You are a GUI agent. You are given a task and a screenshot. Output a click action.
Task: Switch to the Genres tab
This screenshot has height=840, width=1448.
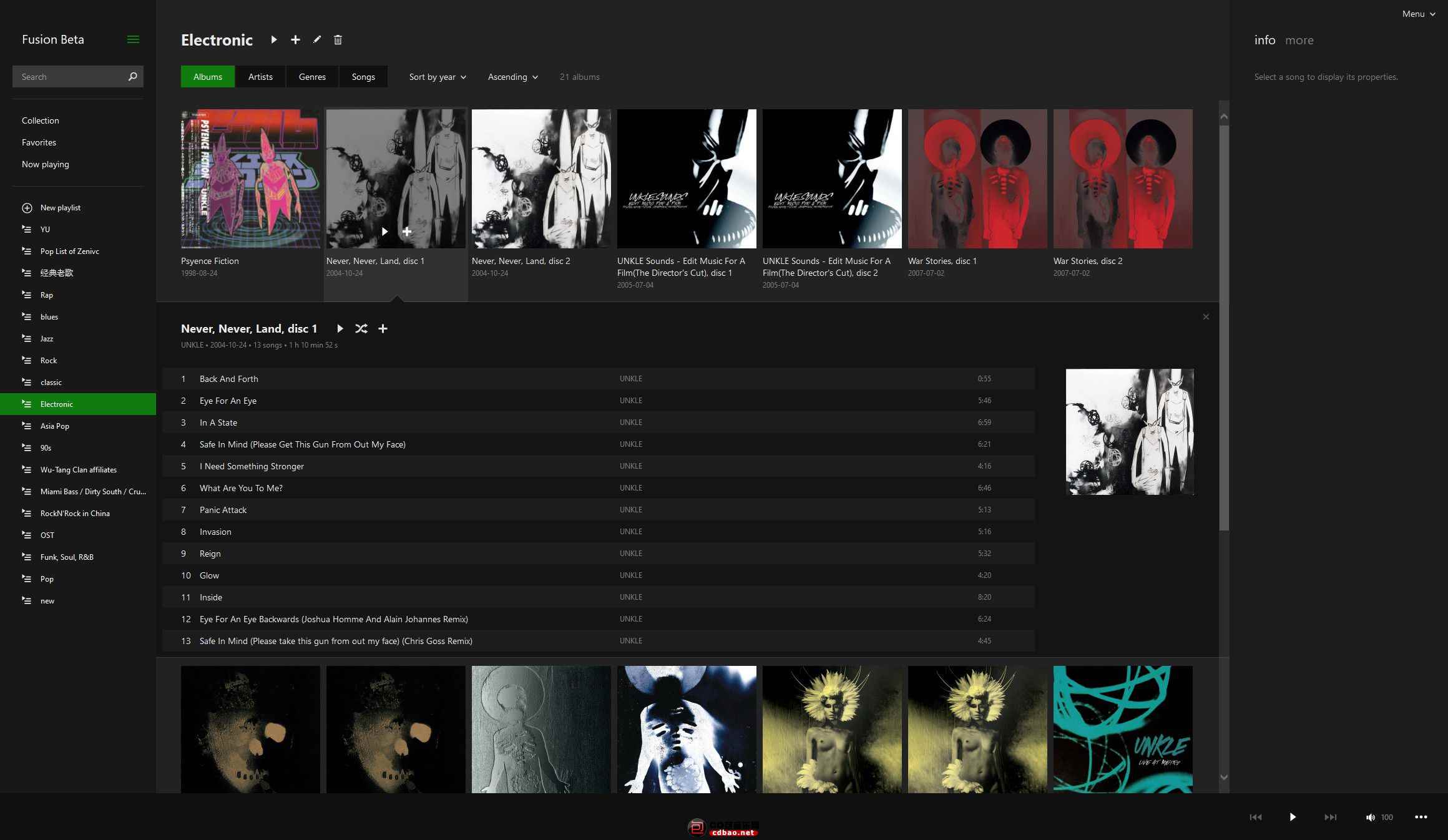[312, 77]
